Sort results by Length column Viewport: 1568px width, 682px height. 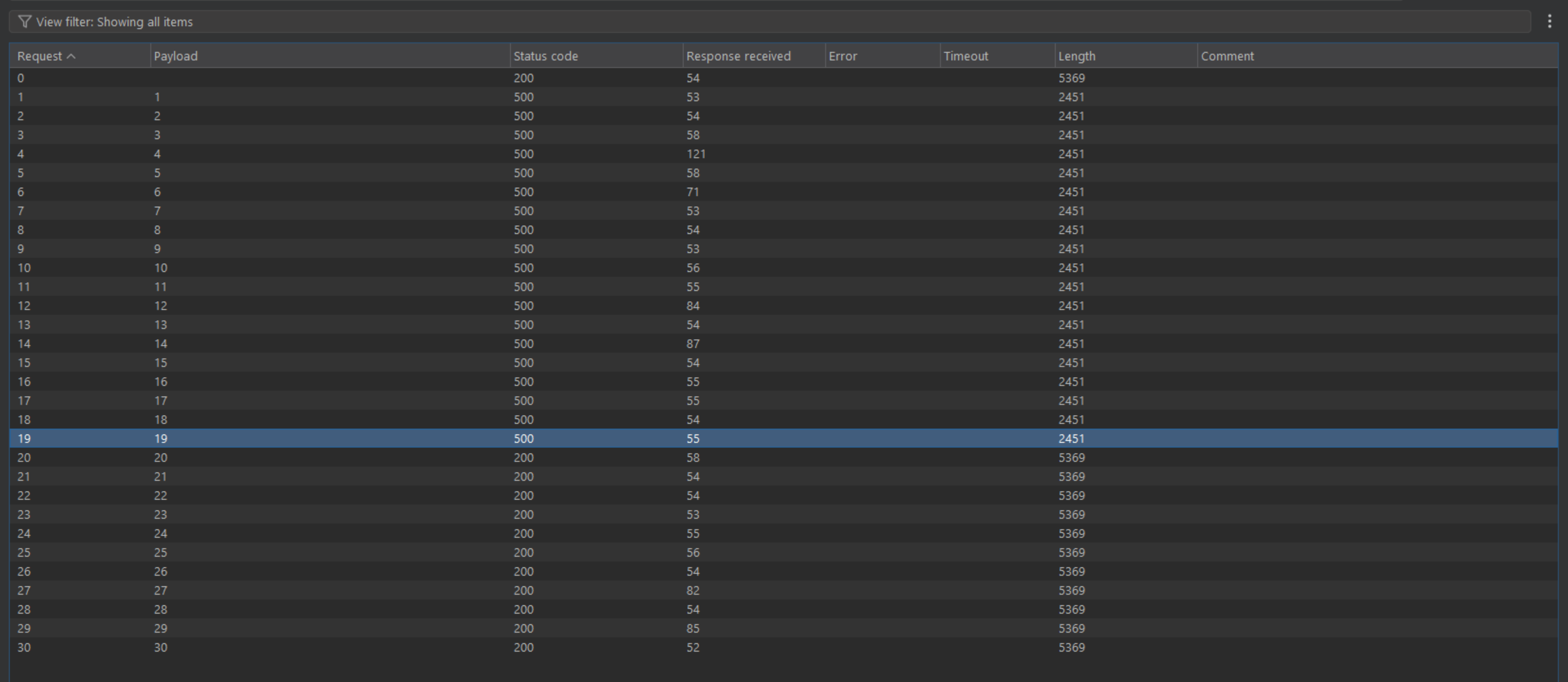coord(1076,56)
